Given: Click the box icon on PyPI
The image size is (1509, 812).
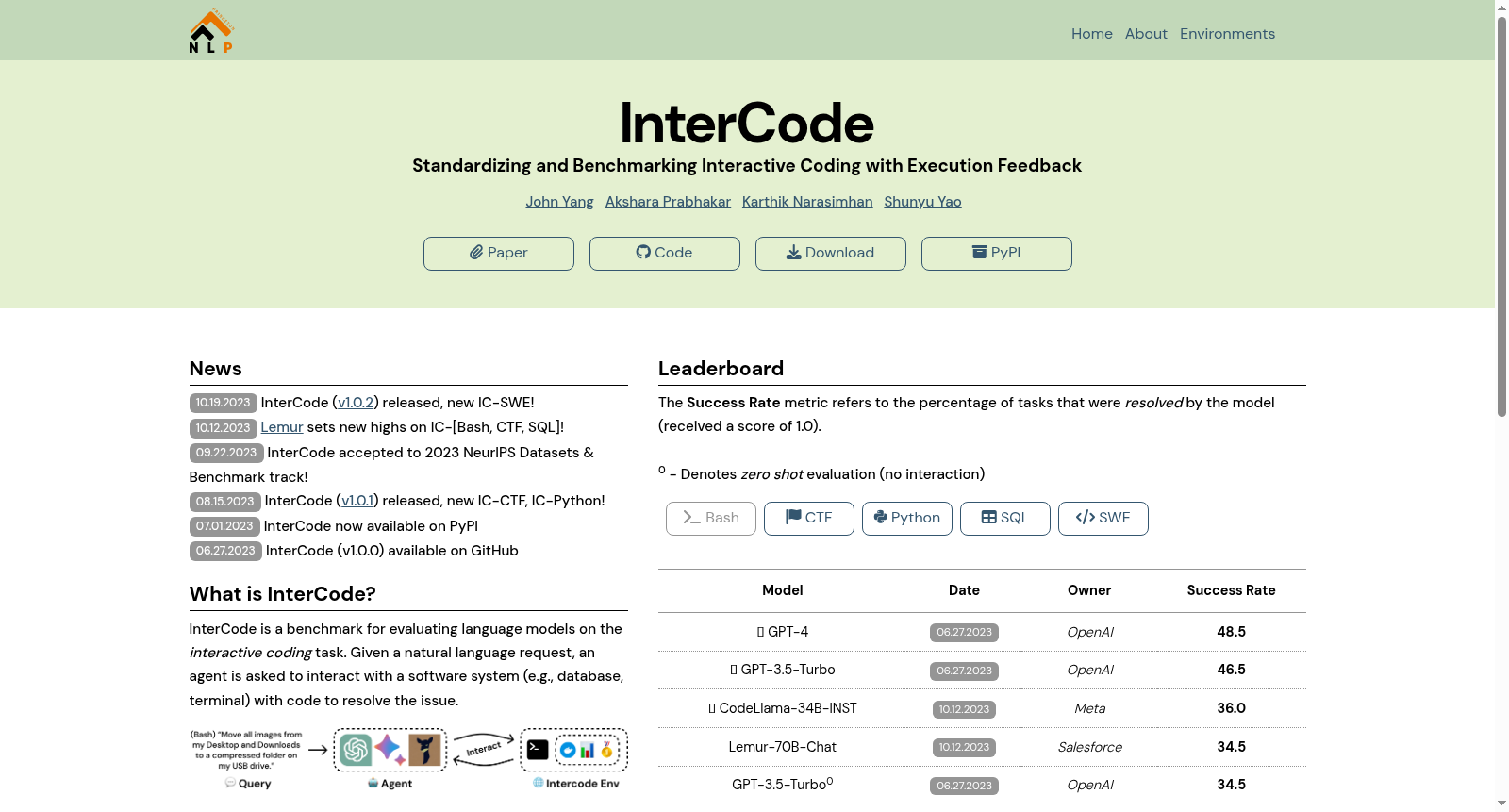Looking at the screenshot, I should (980, 252).
